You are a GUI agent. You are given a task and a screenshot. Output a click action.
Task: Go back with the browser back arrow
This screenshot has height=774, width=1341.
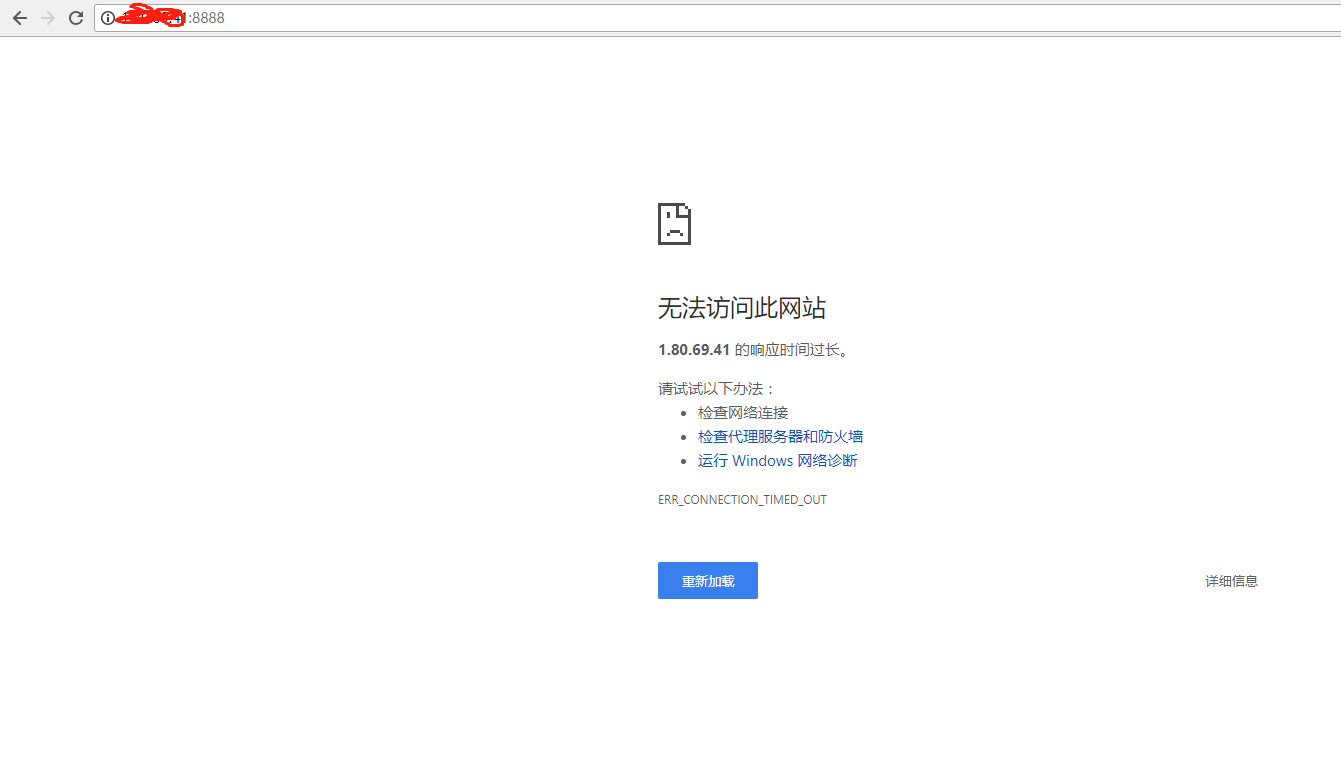point(20,18)
